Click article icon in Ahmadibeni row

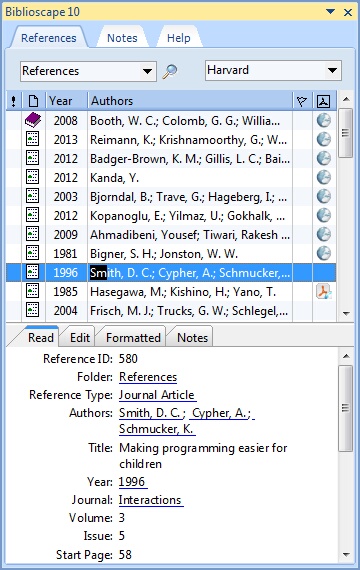32,234
